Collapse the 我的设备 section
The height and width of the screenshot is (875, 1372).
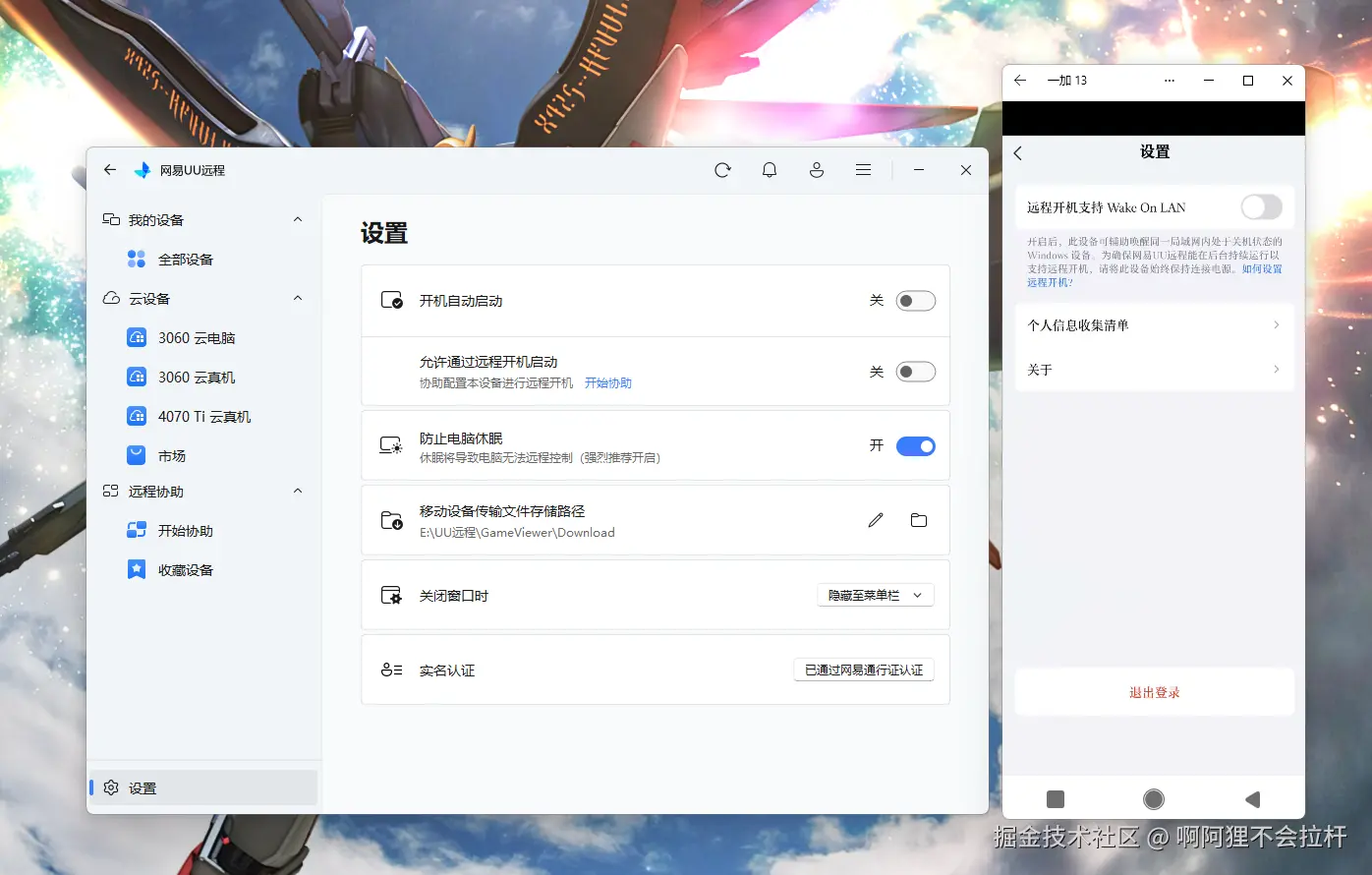pos(298,219)
